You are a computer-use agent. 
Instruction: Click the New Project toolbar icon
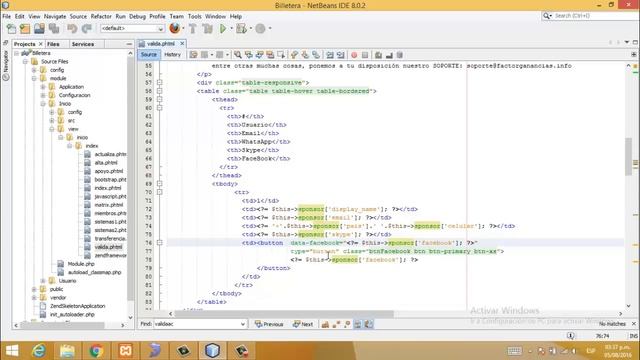tap(25, 29)
